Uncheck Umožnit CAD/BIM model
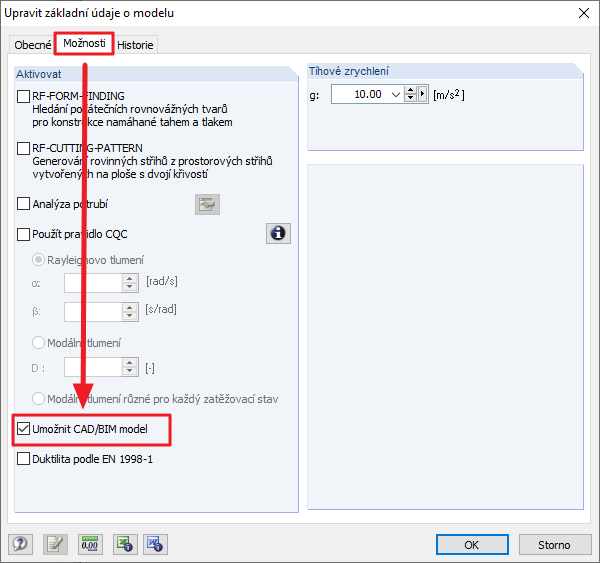Screen dimensions: 600x563 (23, 429)
